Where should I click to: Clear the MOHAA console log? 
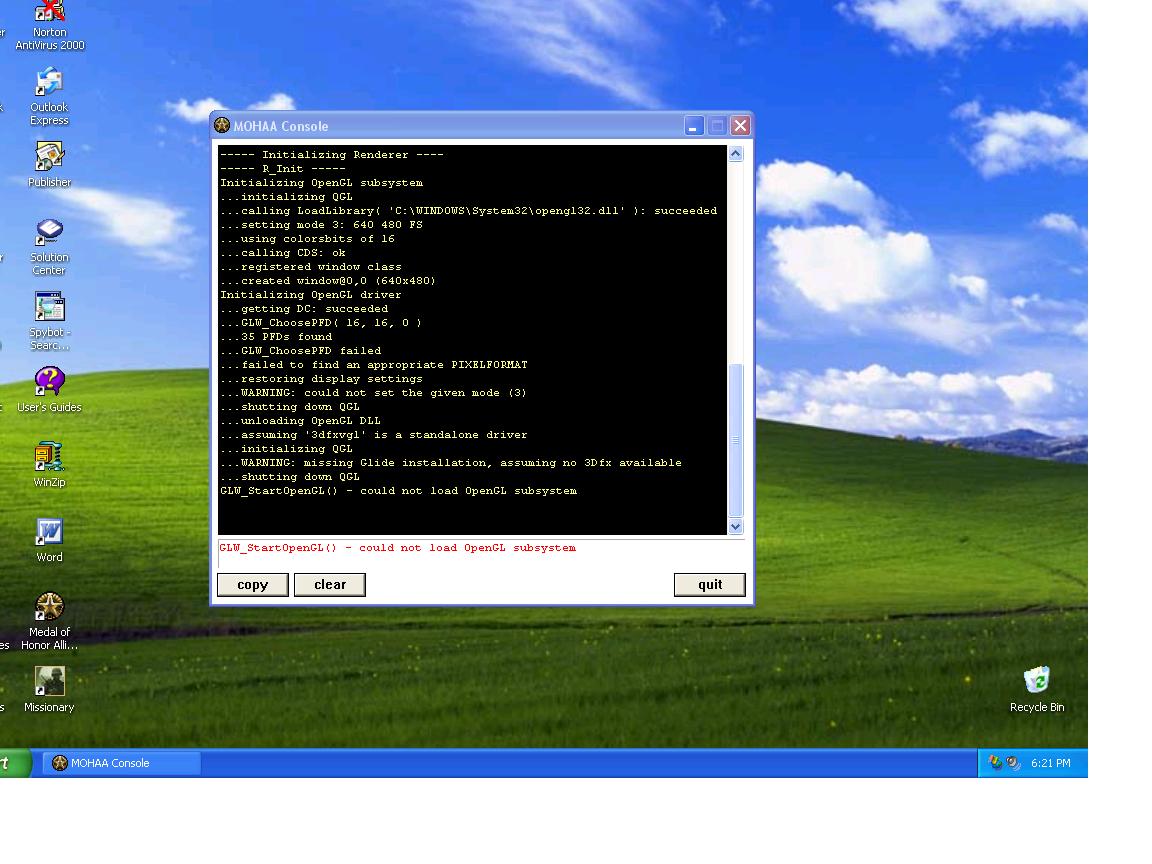(330, 585)
